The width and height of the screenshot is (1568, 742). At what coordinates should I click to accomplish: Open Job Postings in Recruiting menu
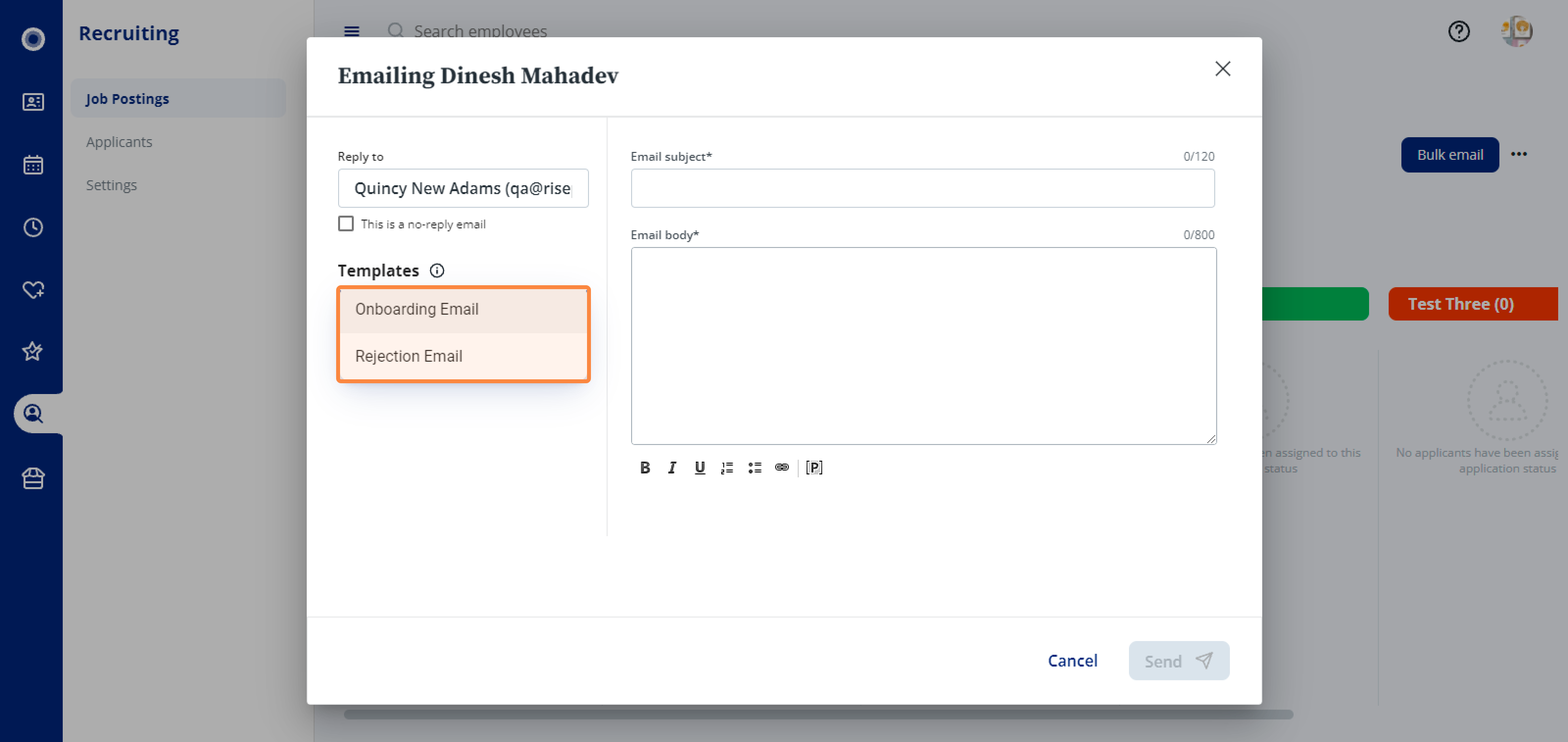click(178, 98)
